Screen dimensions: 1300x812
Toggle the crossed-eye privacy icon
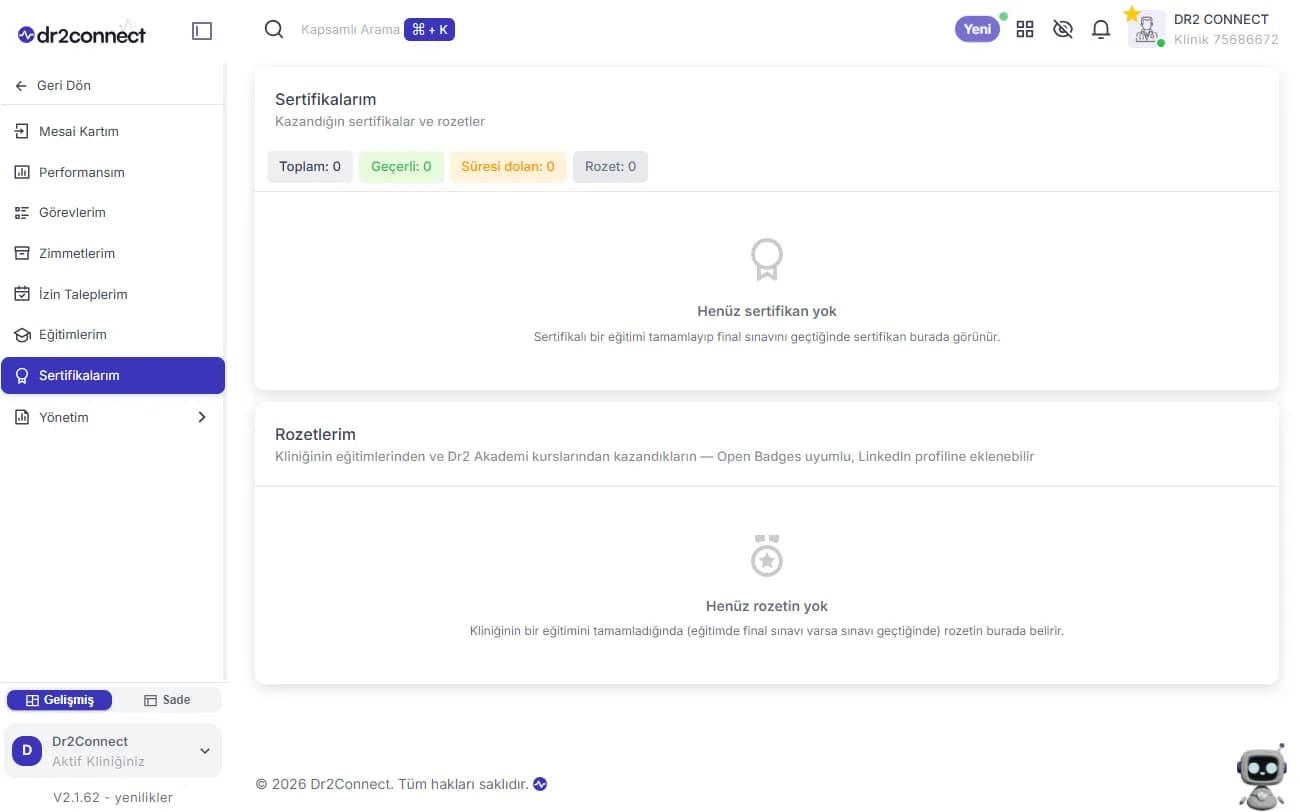[x=1063, y=29]
